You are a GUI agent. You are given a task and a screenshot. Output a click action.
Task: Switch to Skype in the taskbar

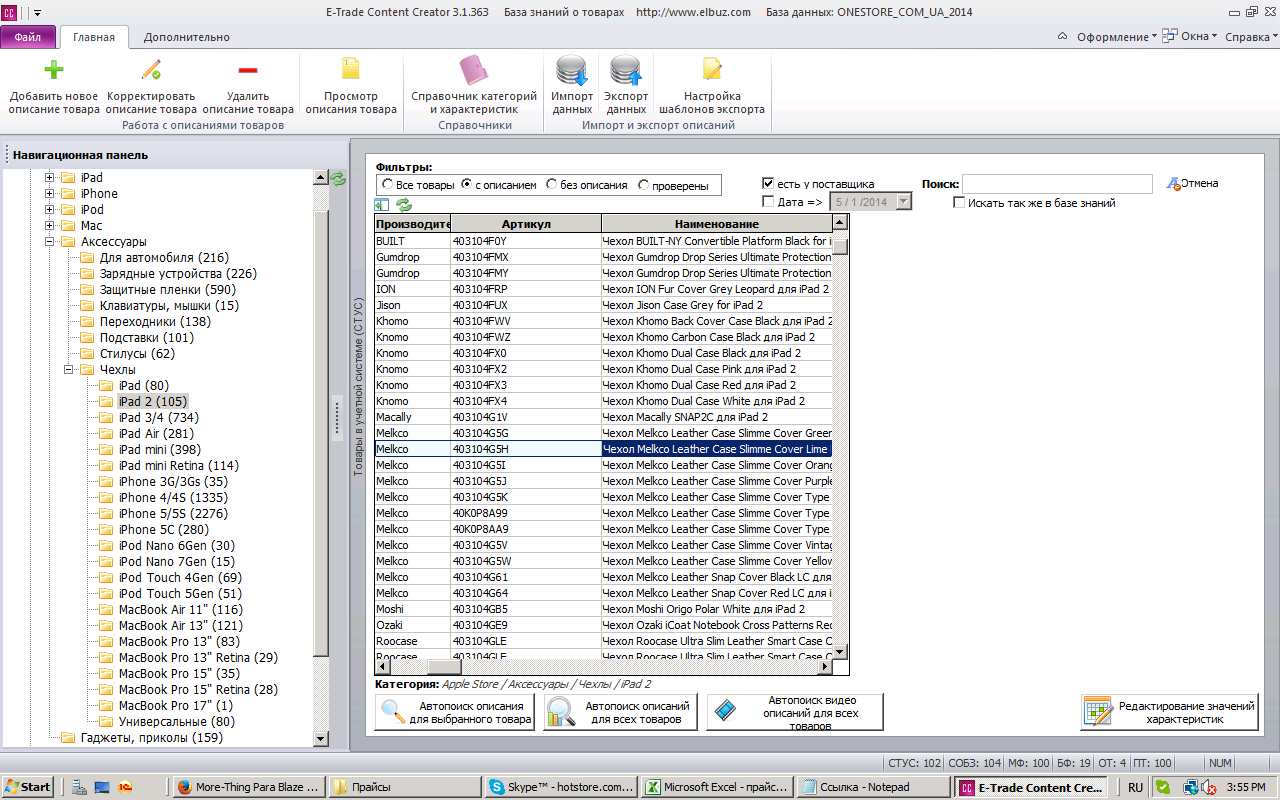tap(560, 787)
